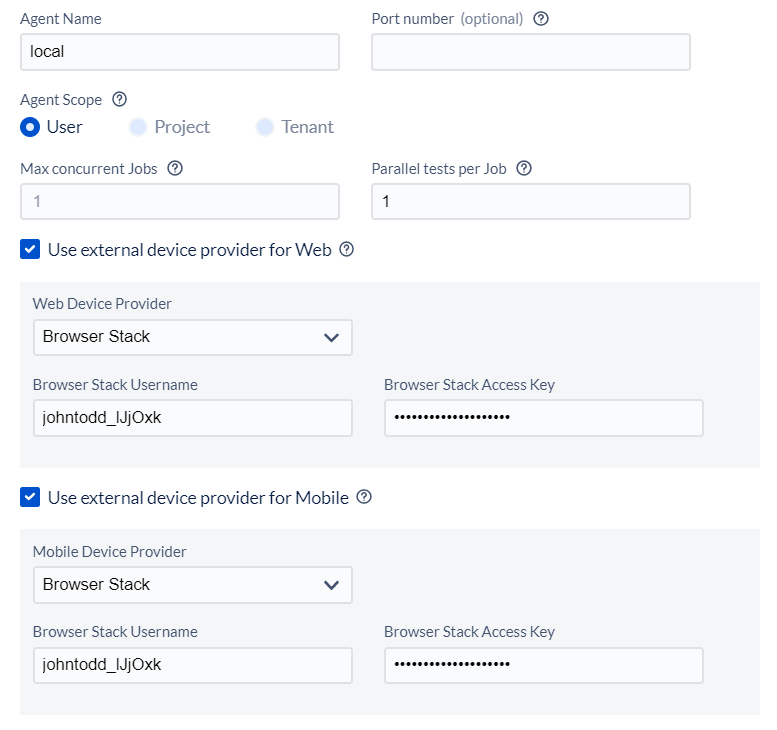Focus the Web Browser Stack Username field

point(193,418)
